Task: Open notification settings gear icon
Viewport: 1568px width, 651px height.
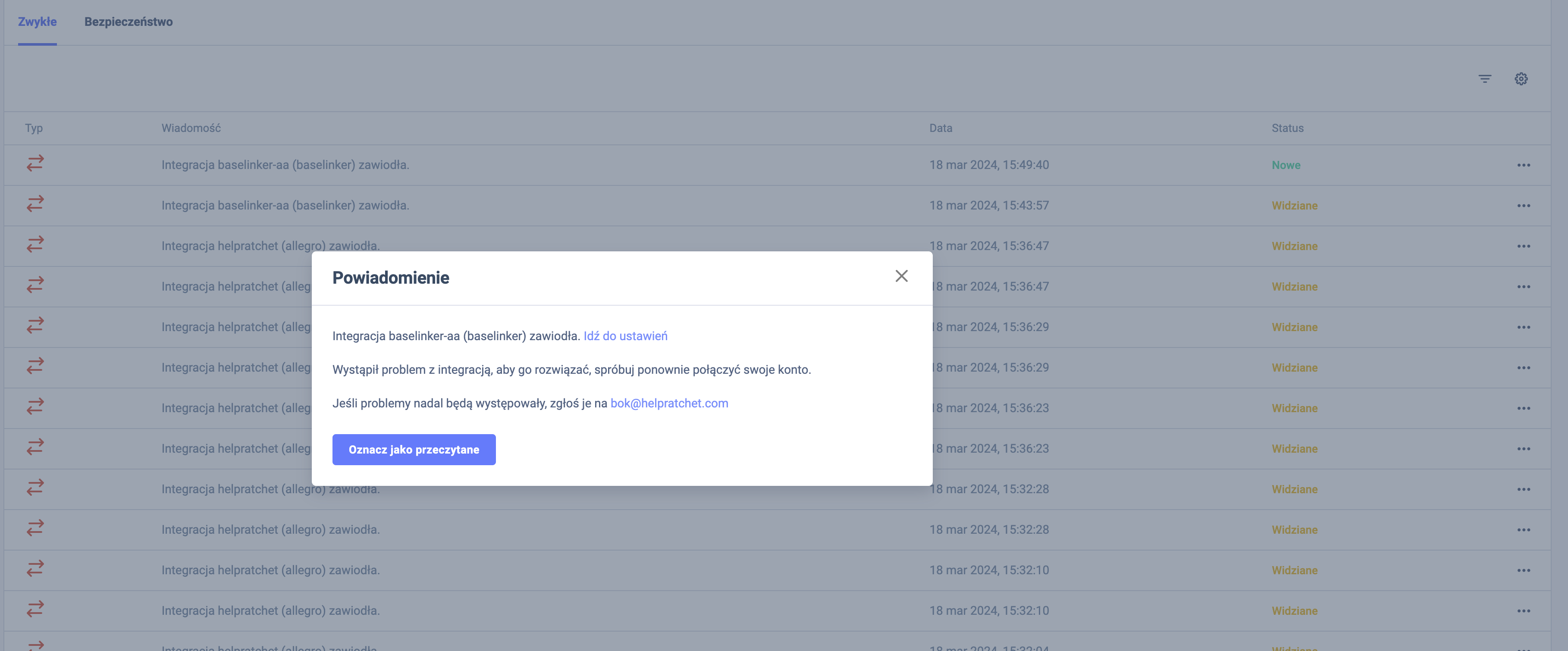Action: coord(1521,79)
